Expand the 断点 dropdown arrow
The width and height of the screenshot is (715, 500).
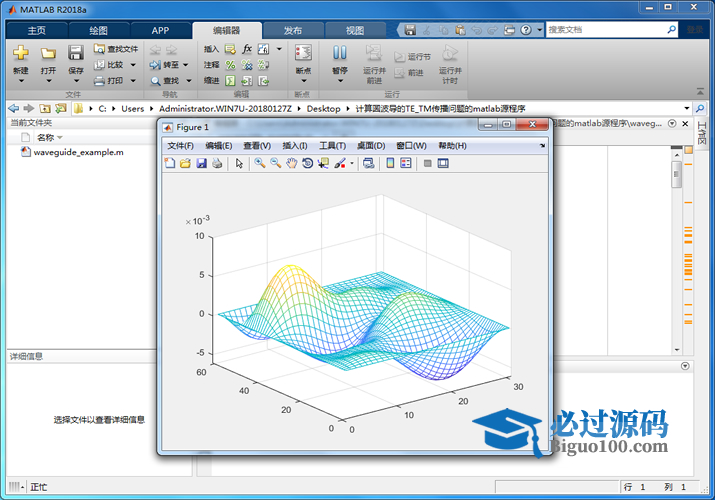tap(304, 81)
